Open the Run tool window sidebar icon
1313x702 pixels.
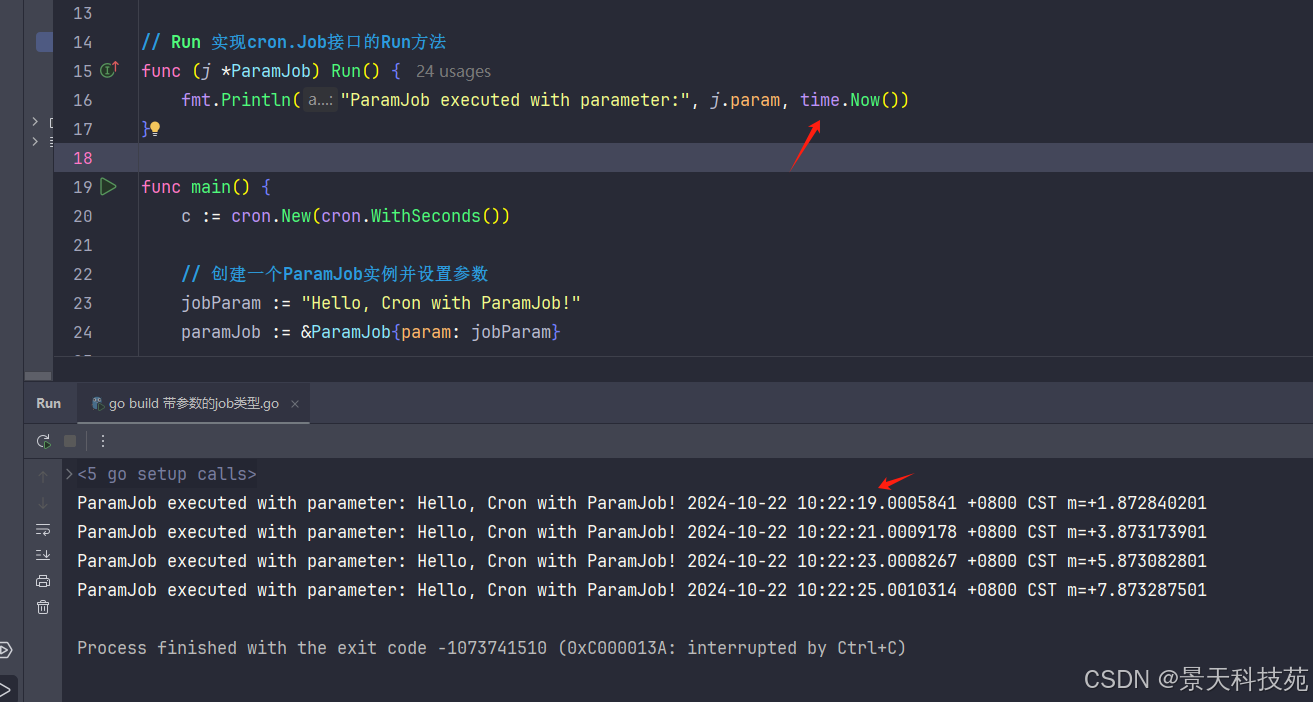pos(5,690)
